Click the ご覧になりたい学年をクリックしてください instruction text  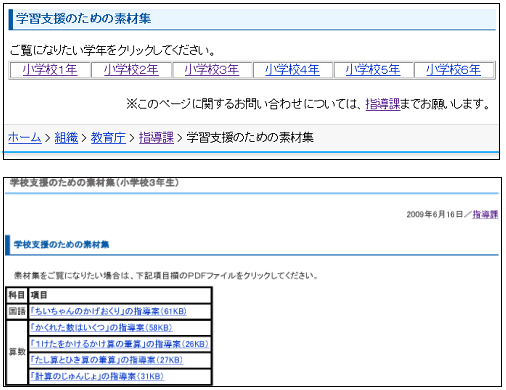tap(112, 50)
